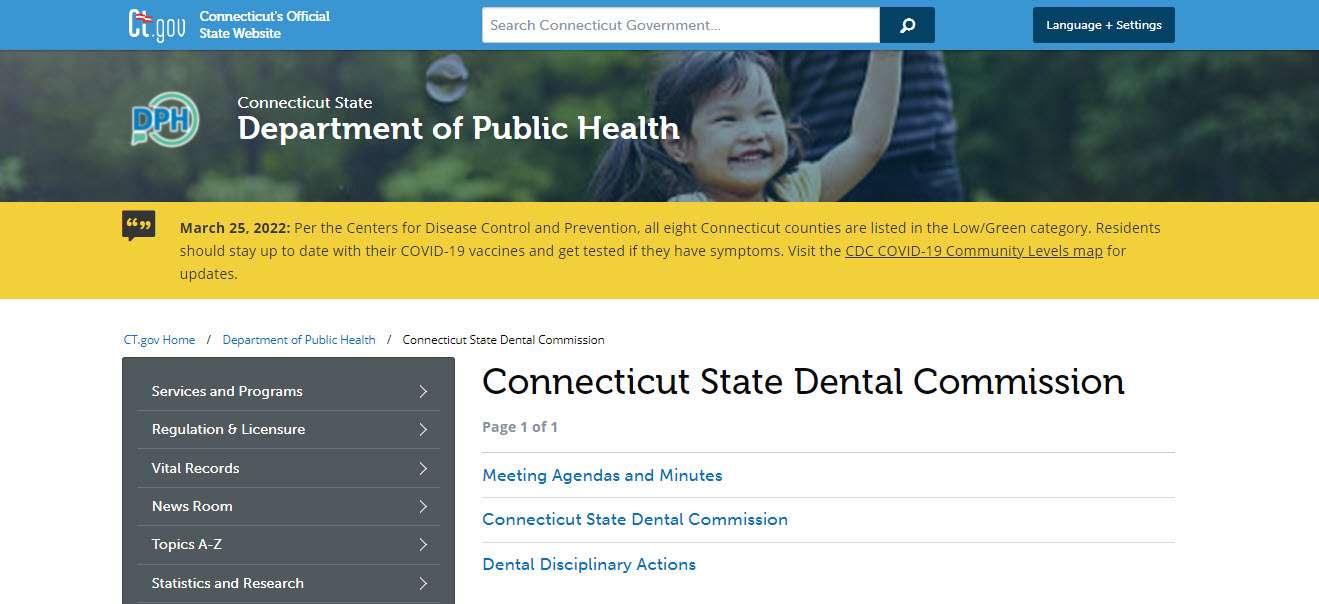
Task: Navigate to CT.gov Home breadcrumb
Action: click(159, 339)
